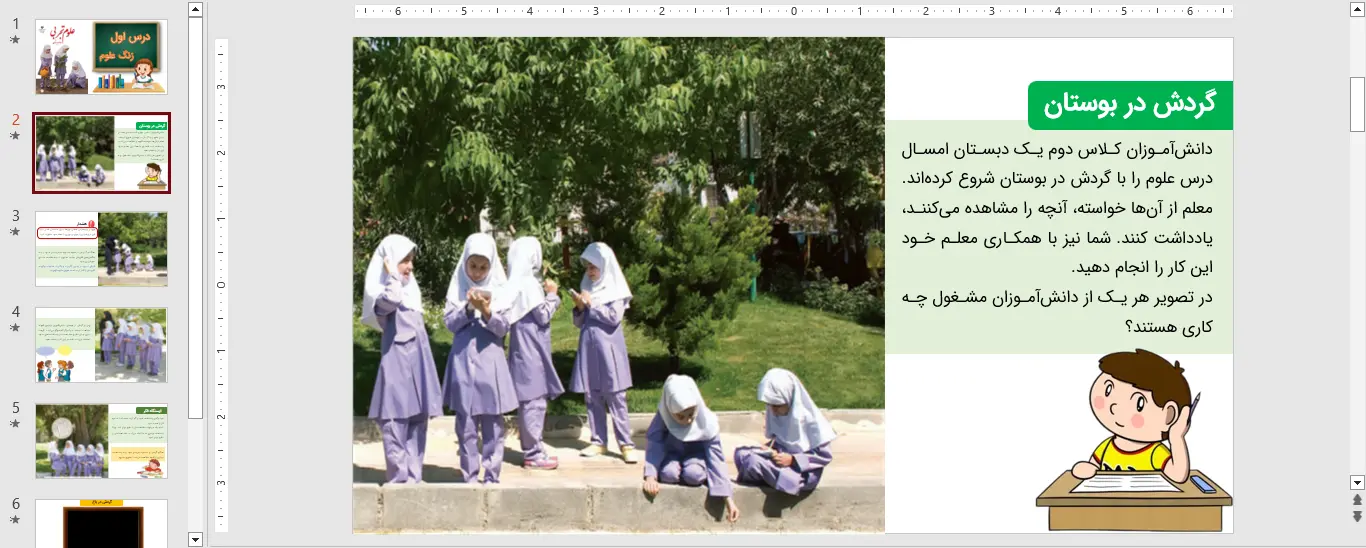The image size is (1366, 548).
Task: Click the animation star under slide 1
Action: coord(15,40)
